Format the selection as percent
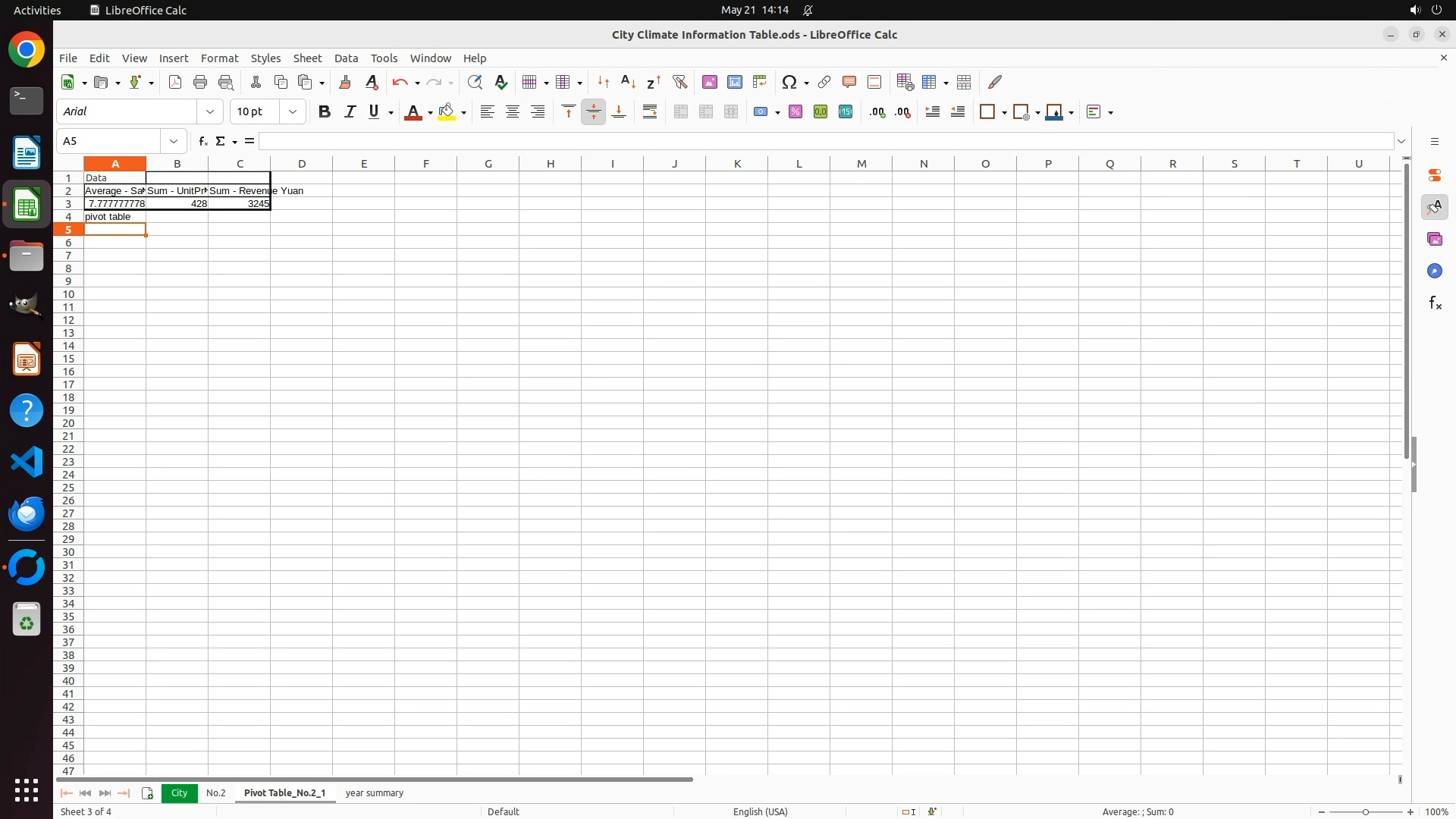Viewport: 1456px width, 819px height. (795, 111)
